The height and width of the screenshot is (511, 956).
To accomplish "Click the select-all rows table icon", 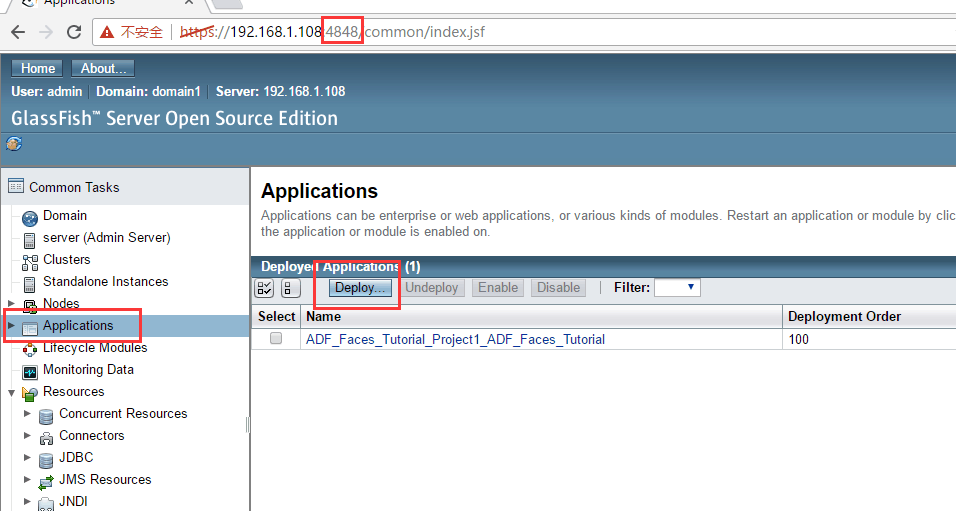I will tap(265, 288).
